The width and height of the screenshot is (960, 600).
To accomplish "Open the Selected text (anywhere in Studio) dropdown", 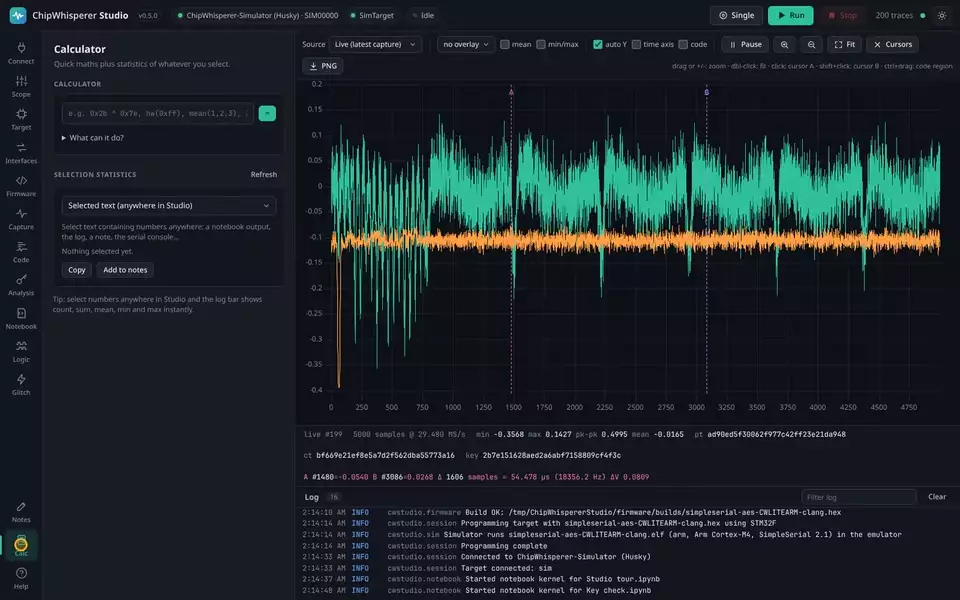I will coord(168,206).
